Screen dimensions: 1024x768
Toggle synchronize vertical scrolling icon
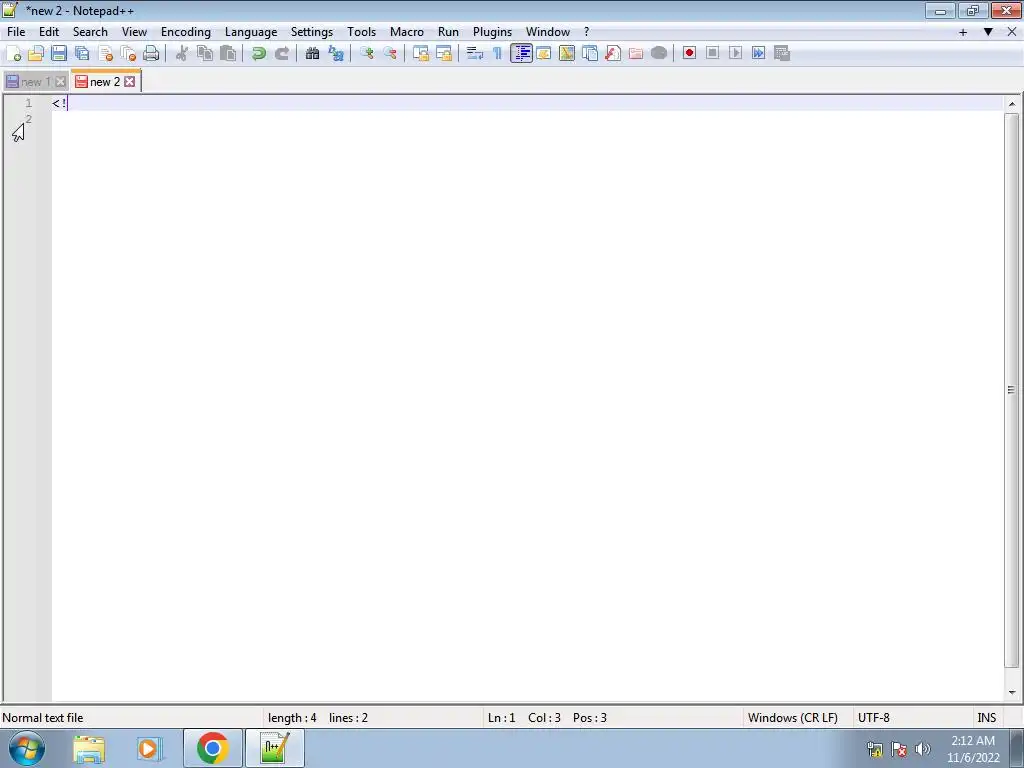coord(421,54)
